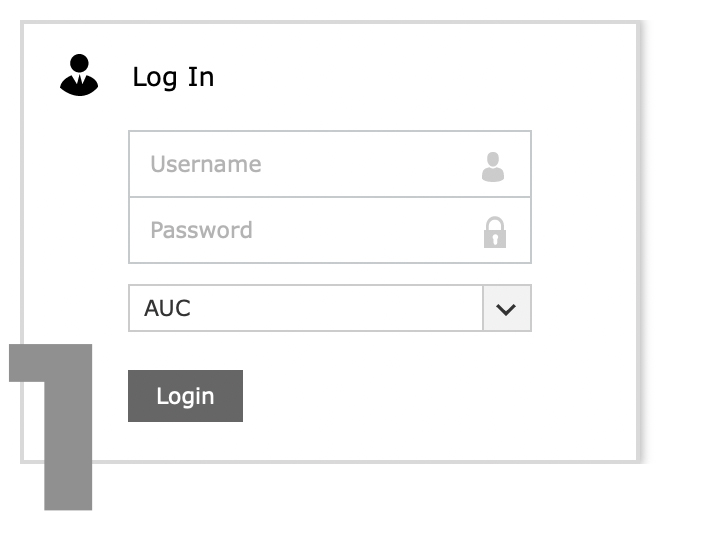Click the down chevron arrow icon

506,309
